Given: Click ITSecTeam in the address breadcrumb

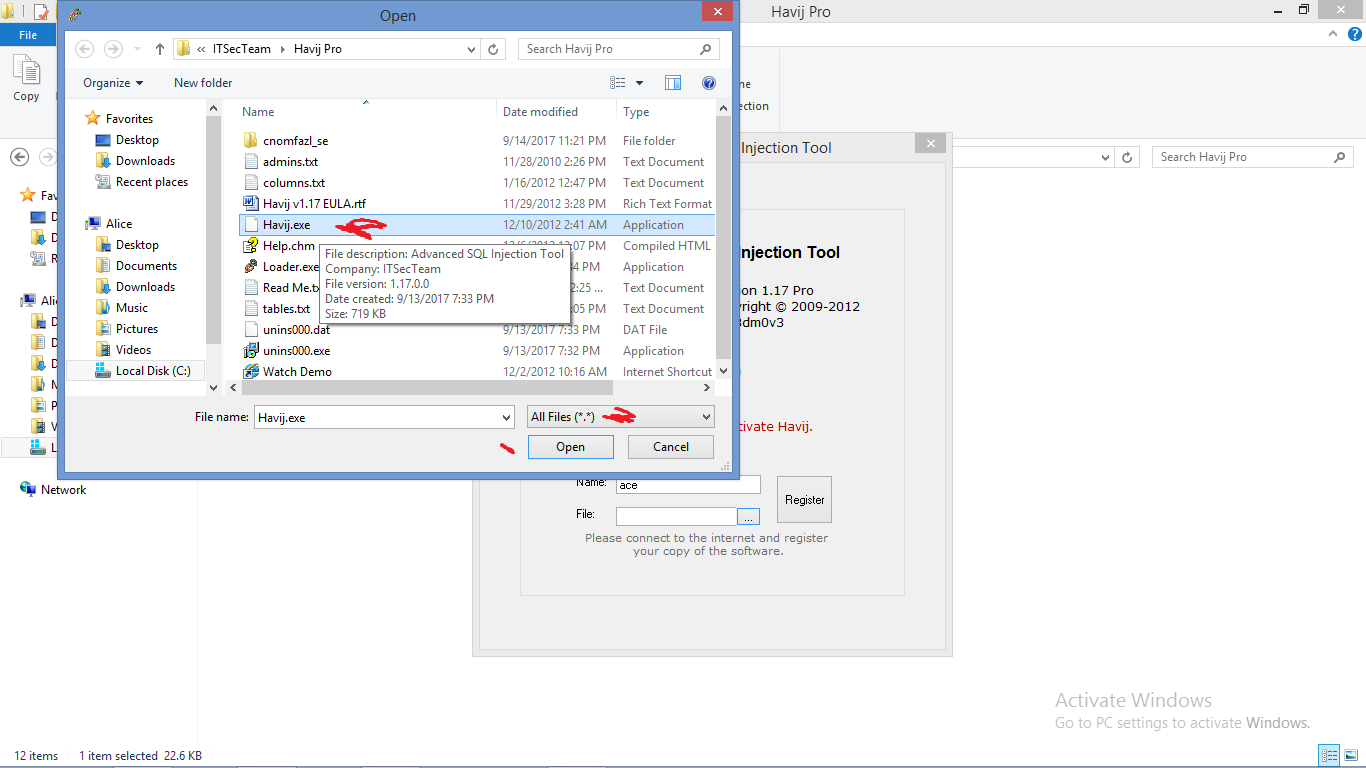Looking at the screenshot, I should [x=242, y=49].
